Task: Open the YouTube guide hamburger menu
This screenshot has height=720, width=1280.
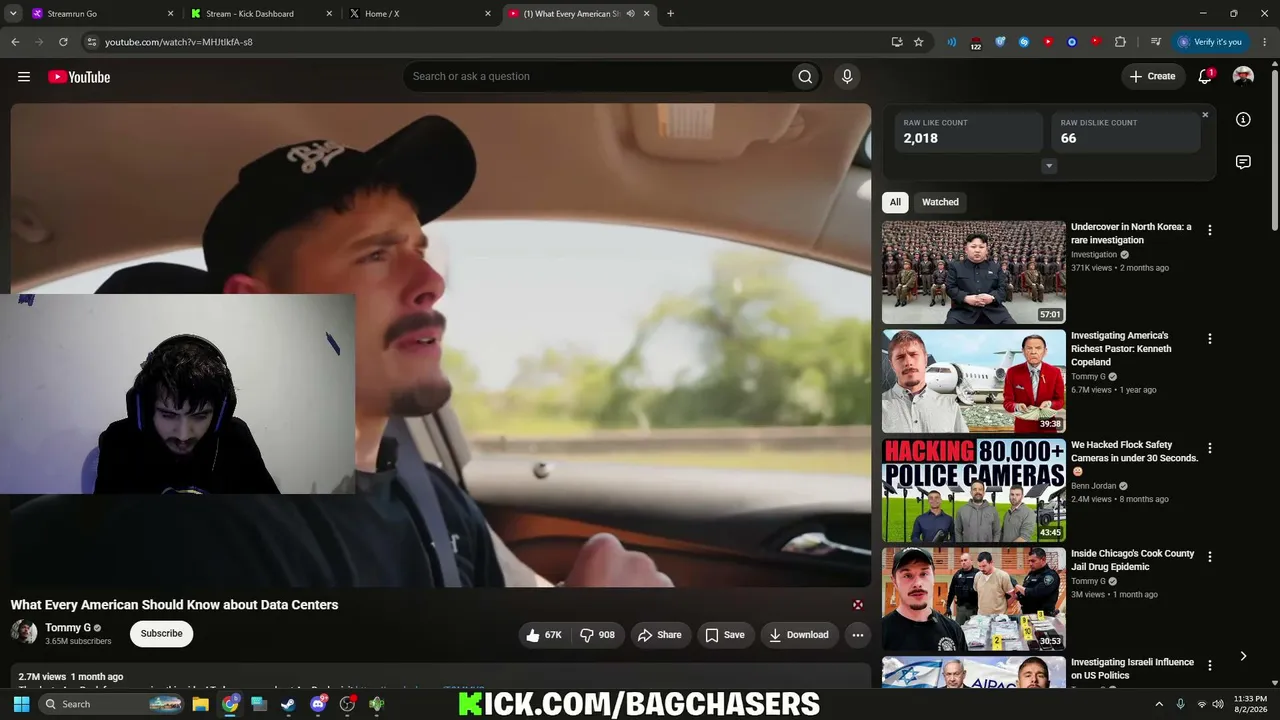Action: [x=24, y=77]
